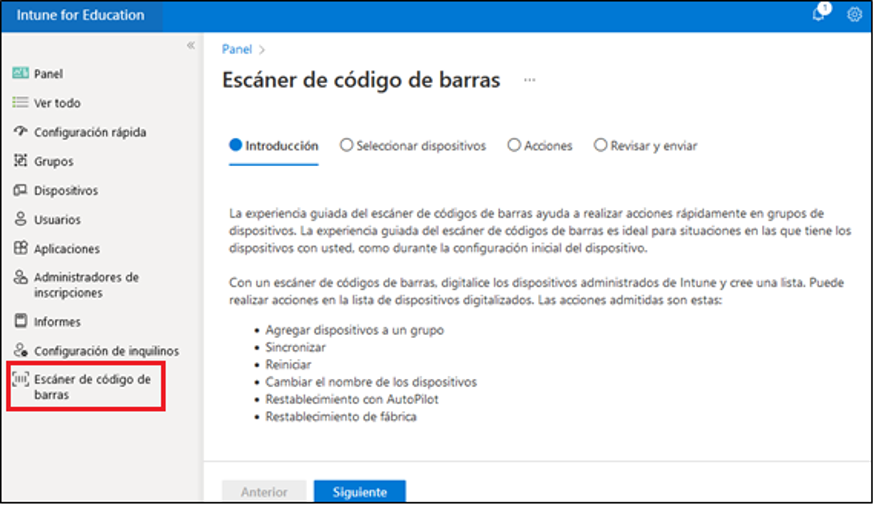
Task: Click the Panel breadcrumb link
Action: pyautogui.click(x=236, y=48)
